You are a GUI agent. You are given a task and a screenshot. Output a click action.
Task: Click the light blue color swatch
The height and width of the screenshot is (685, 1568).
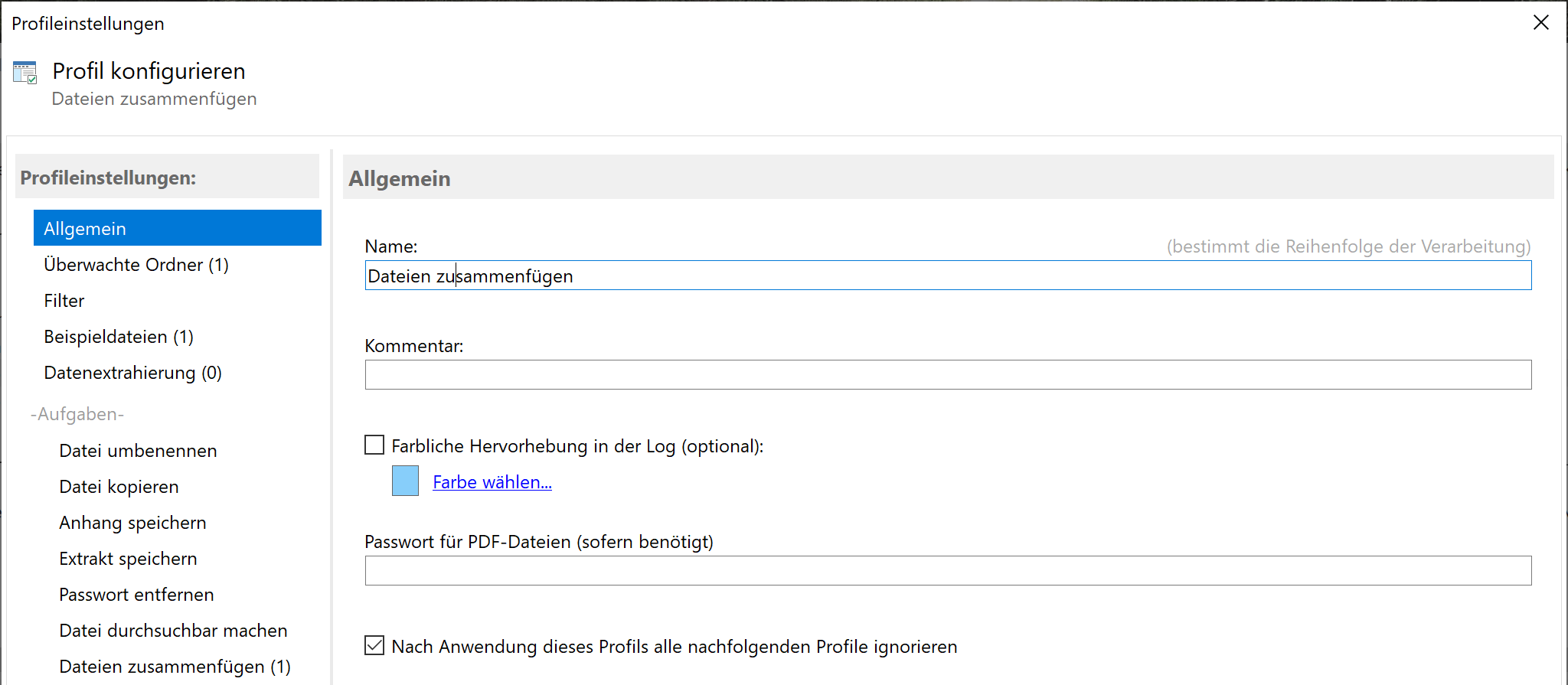click(x=405, y=481)
